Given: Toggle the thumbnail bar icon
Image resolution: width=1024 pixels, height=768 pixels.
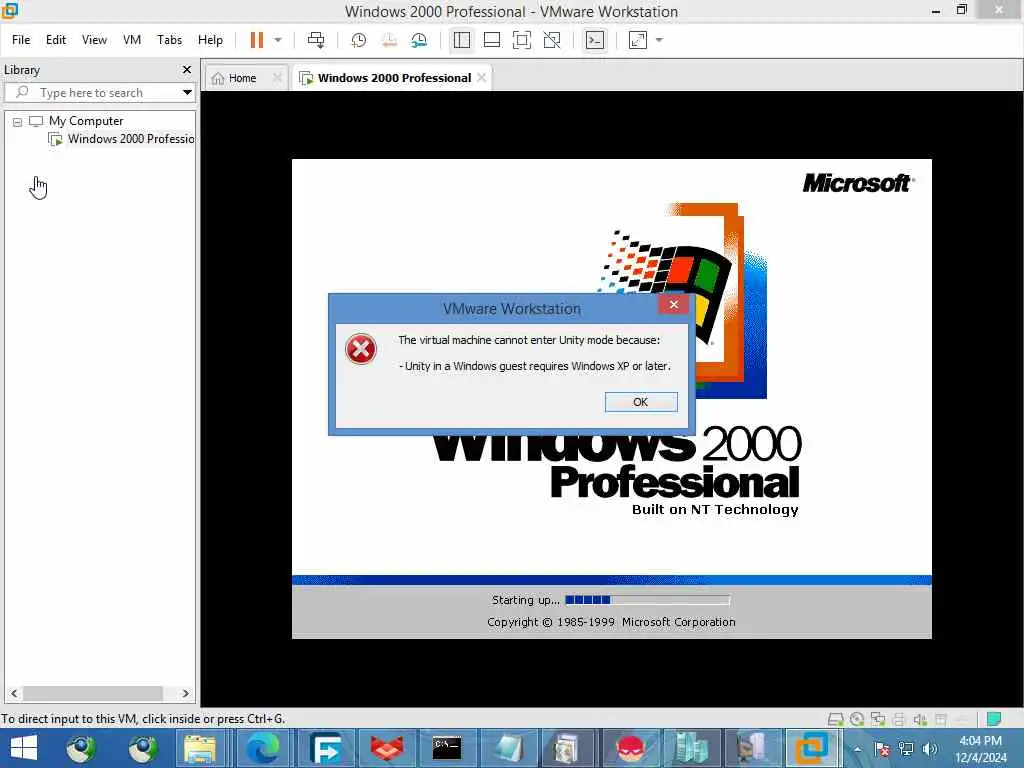Looking at the screenshot, I should [x=492, y=40].
